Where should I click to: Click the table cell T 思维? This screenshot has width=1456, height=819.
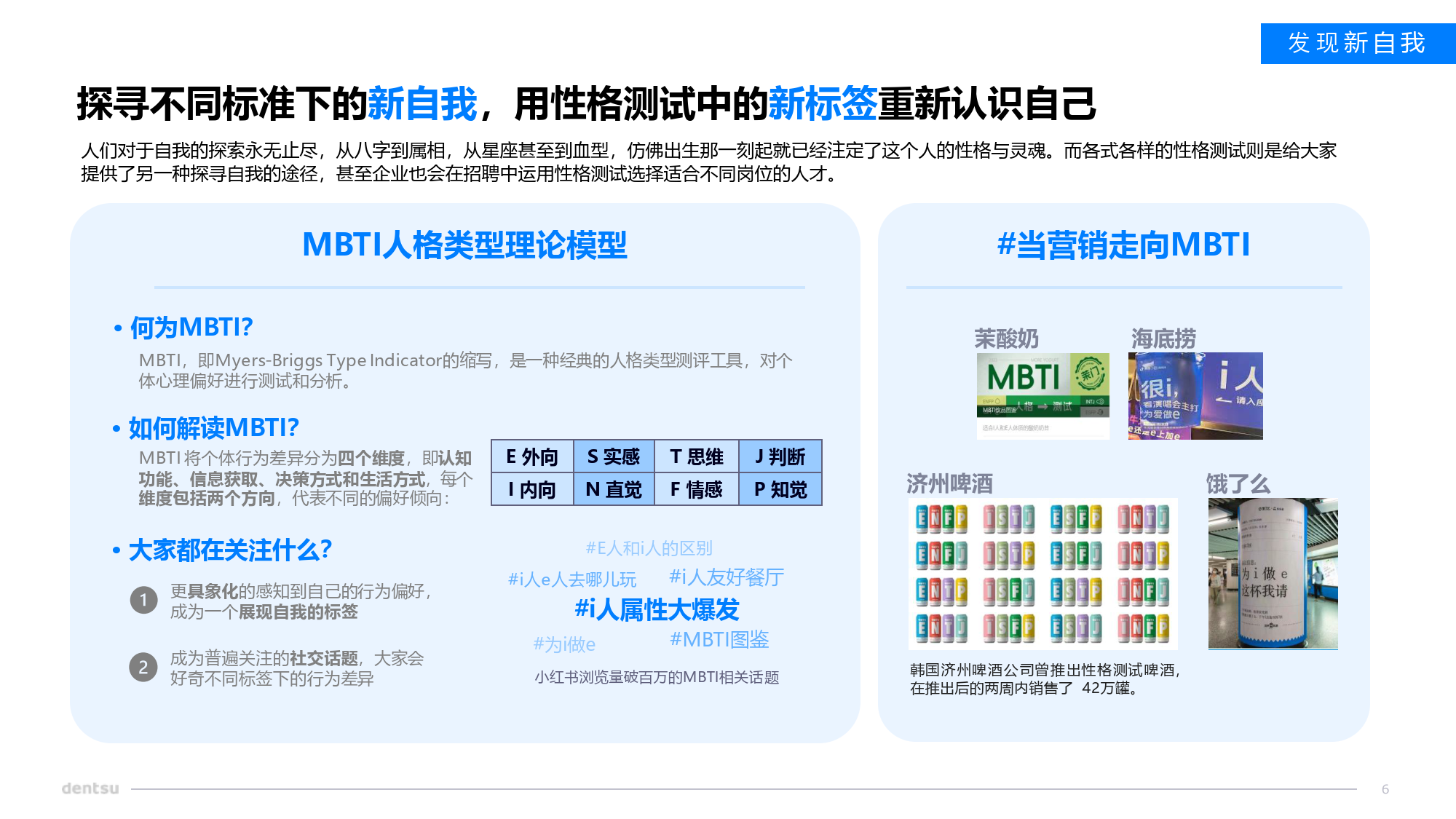pyautogui.click(x=697, y=456)
